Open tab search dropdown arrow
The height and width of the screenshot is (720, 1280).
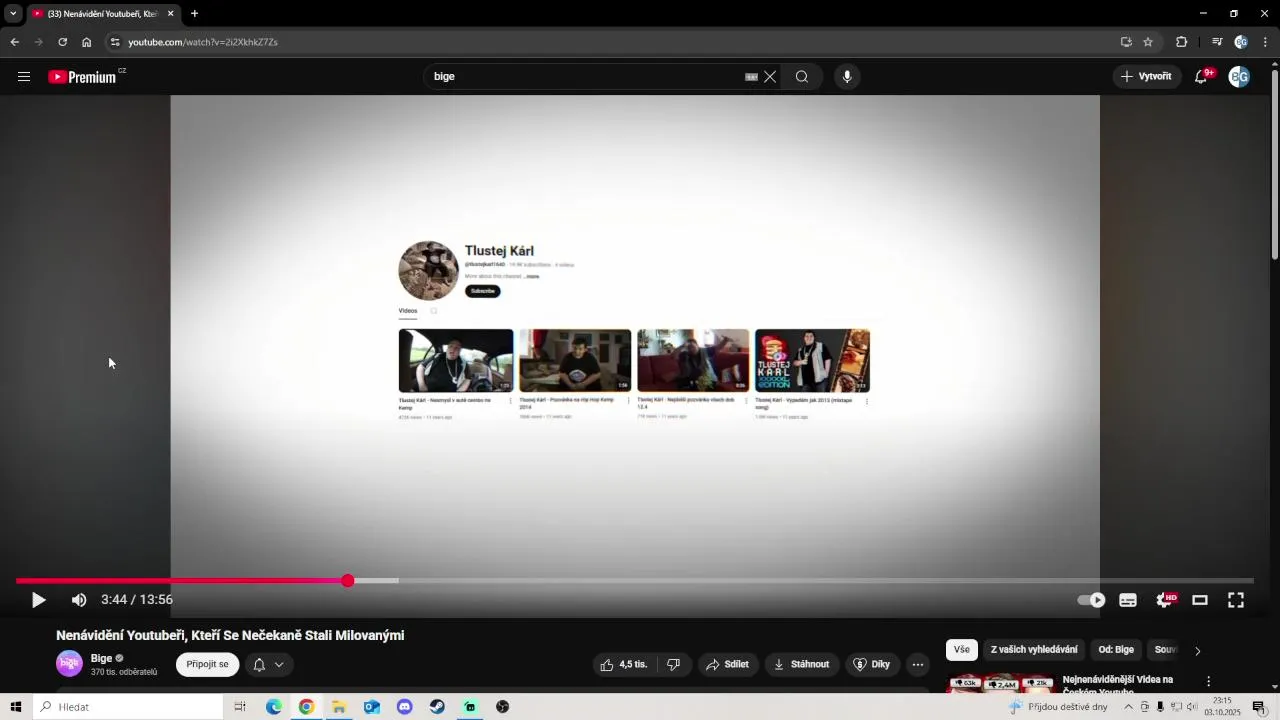[13, 14]
